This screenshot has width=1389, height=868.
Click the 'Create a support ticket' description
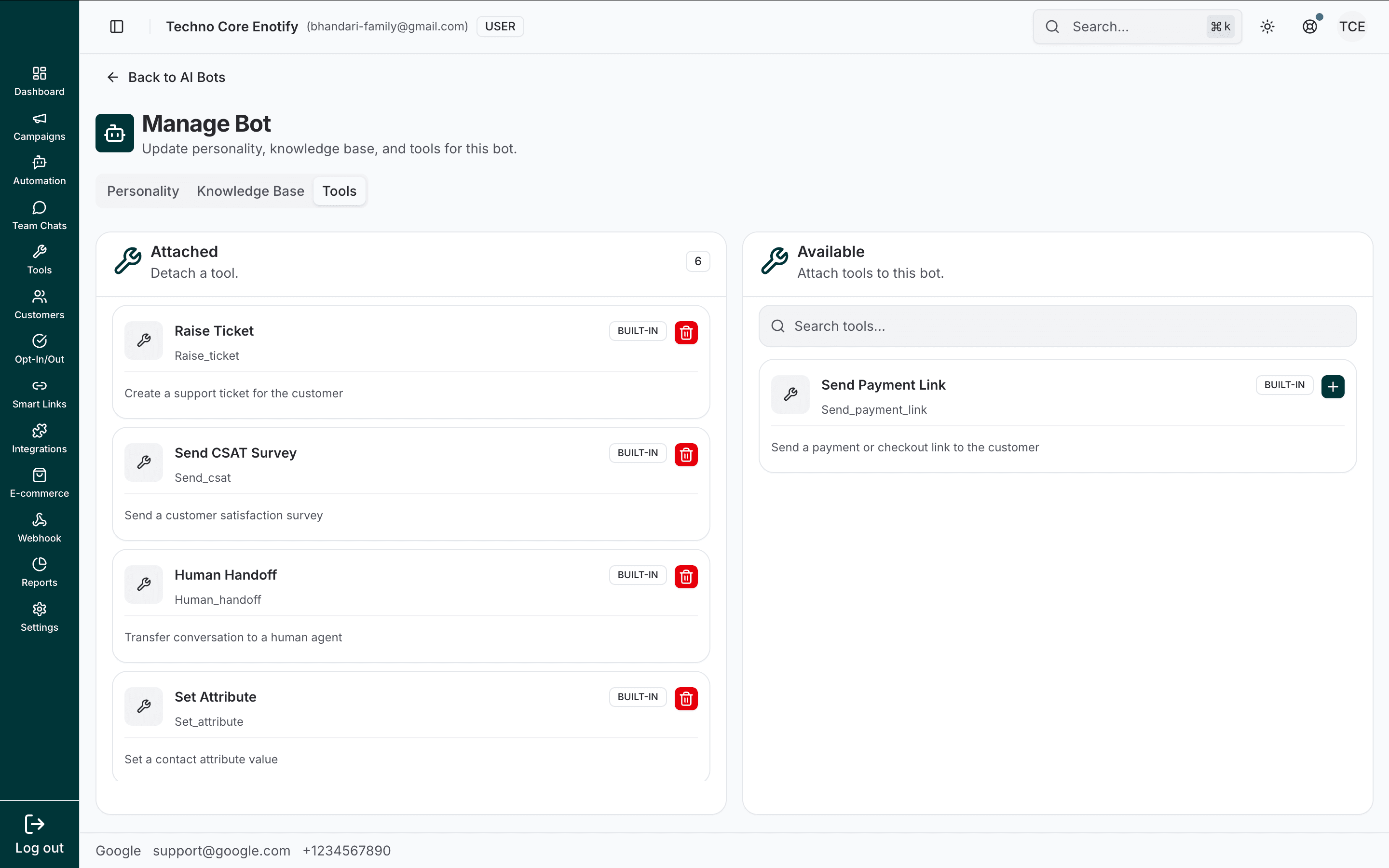click(233, 393)
